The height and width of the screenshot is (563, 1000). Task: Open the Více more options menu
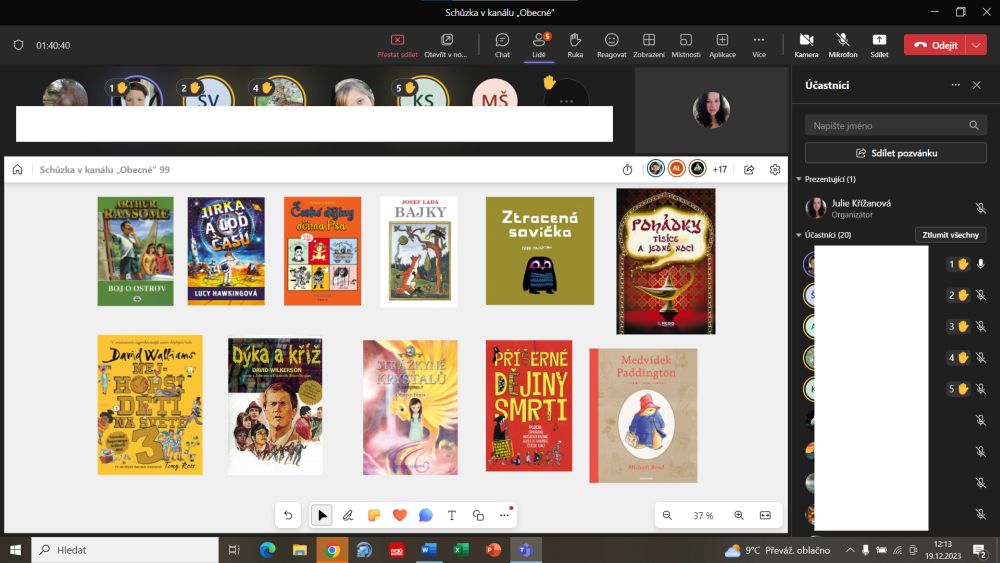758,45
